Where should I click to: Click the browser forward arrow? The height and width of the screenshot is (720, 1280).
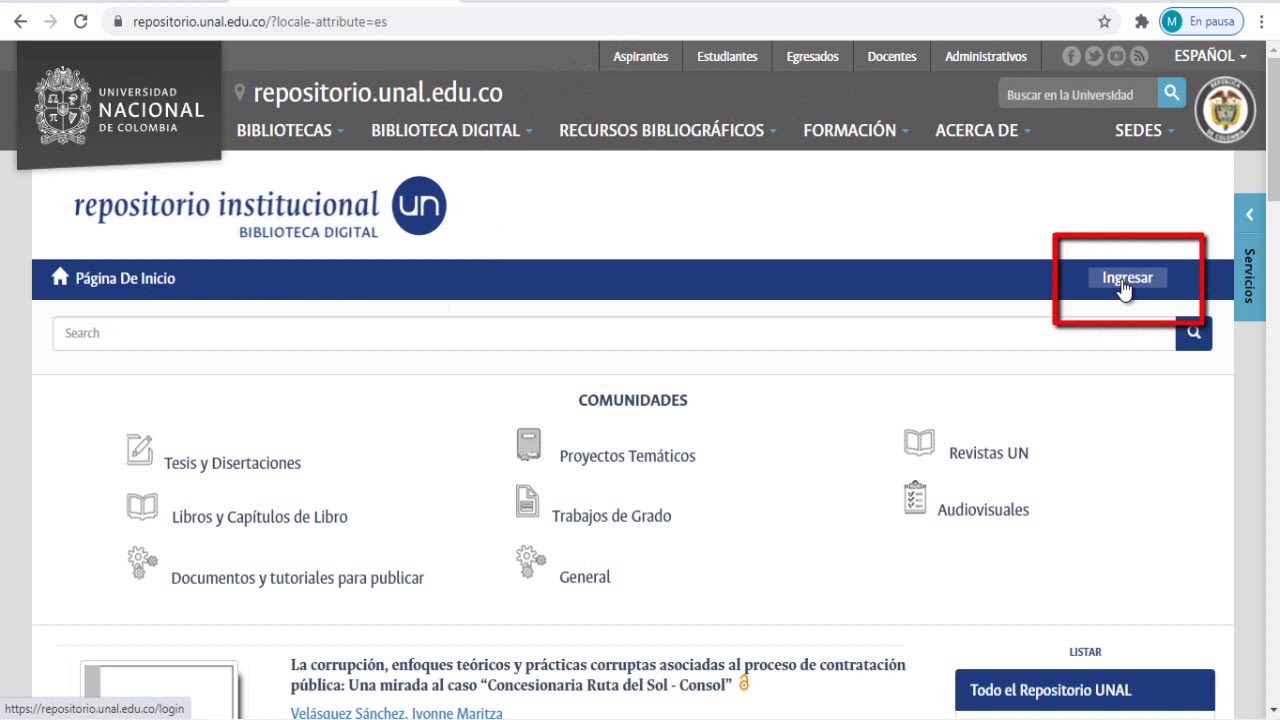pos(50,21)
